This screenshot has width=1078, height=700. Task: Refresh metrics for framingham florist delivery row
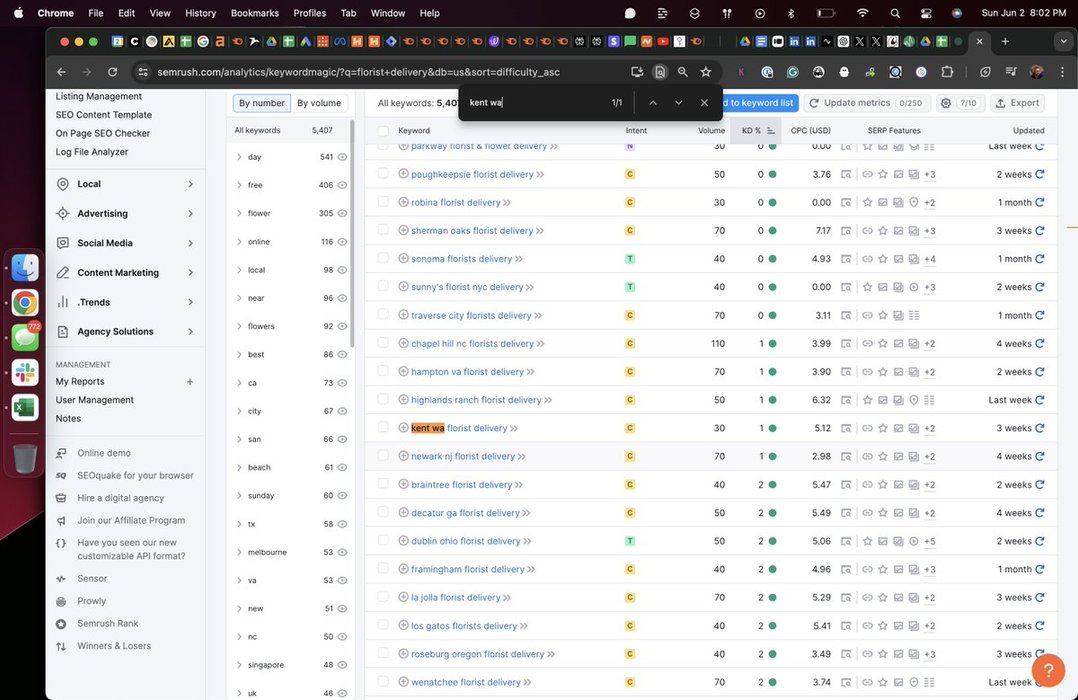[x=1040, y=569]
